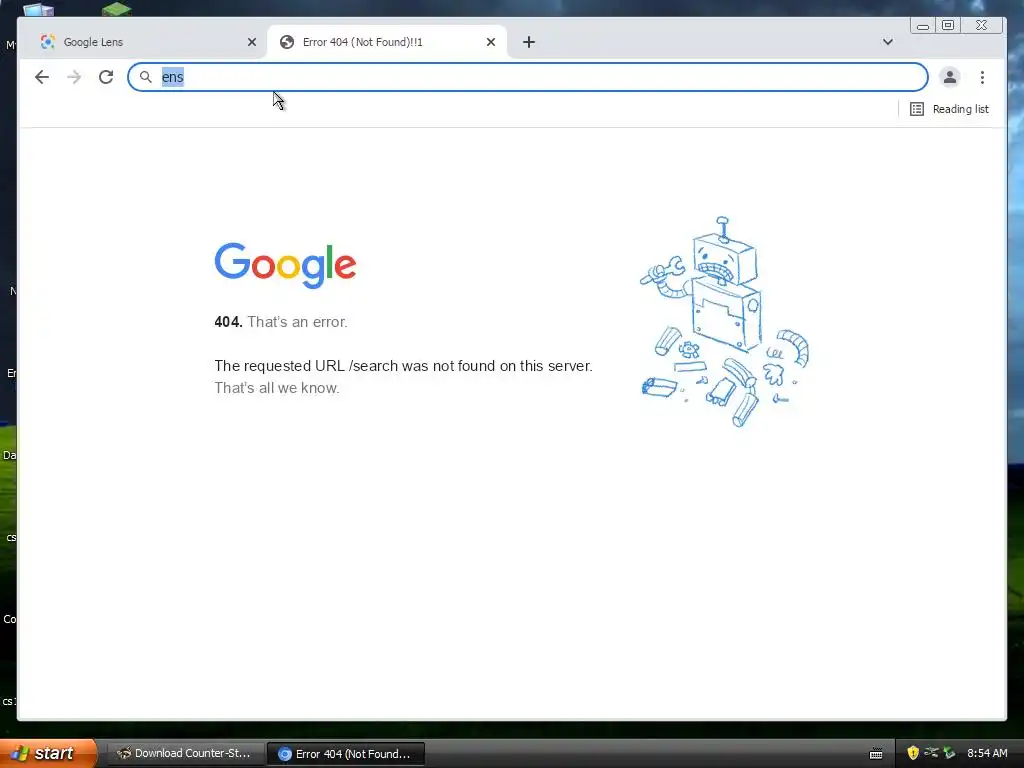Select the Error 404 (Not Found) tab
This screenshot has height=768, width=1024.
387,42
